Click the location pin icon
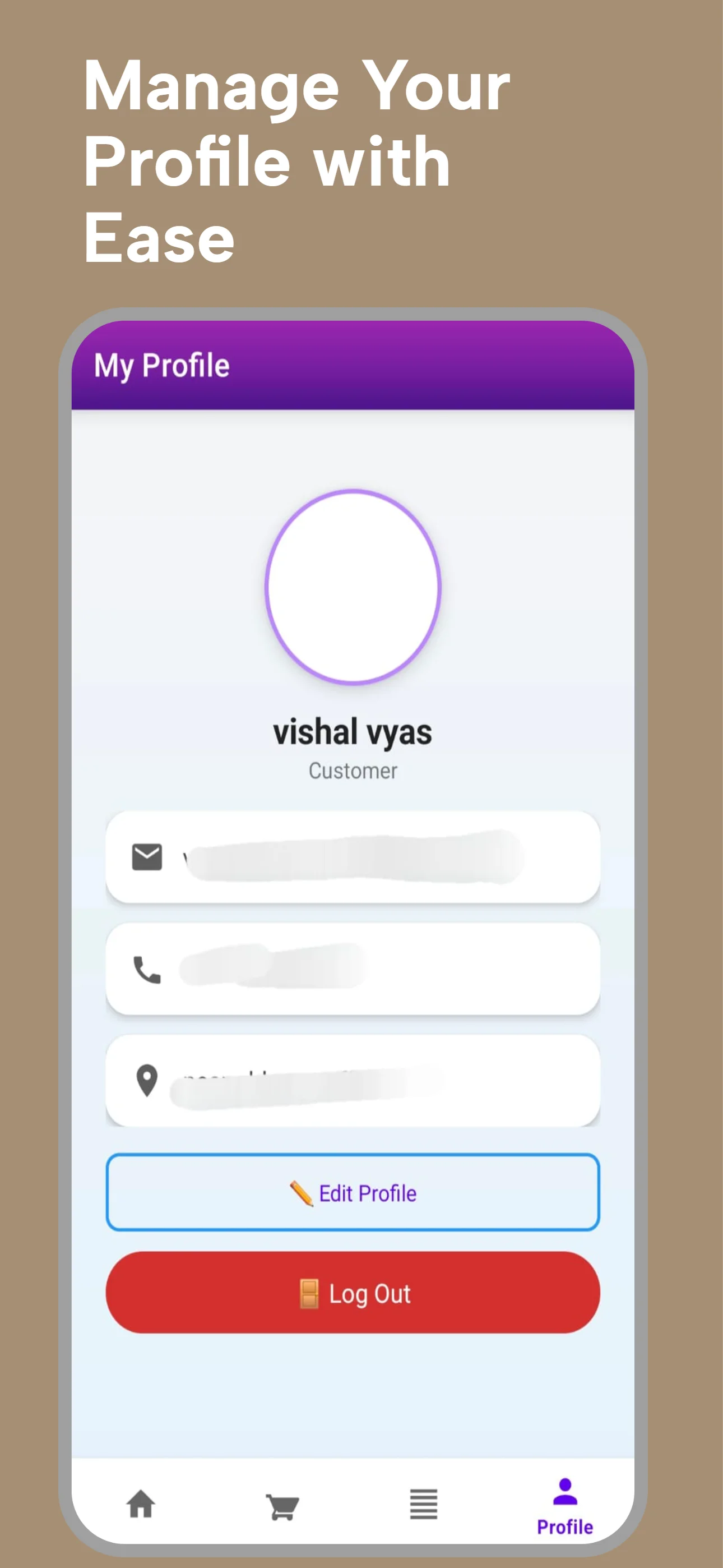Viewport: 723px width, 1568px height. tap(147, 1081)
